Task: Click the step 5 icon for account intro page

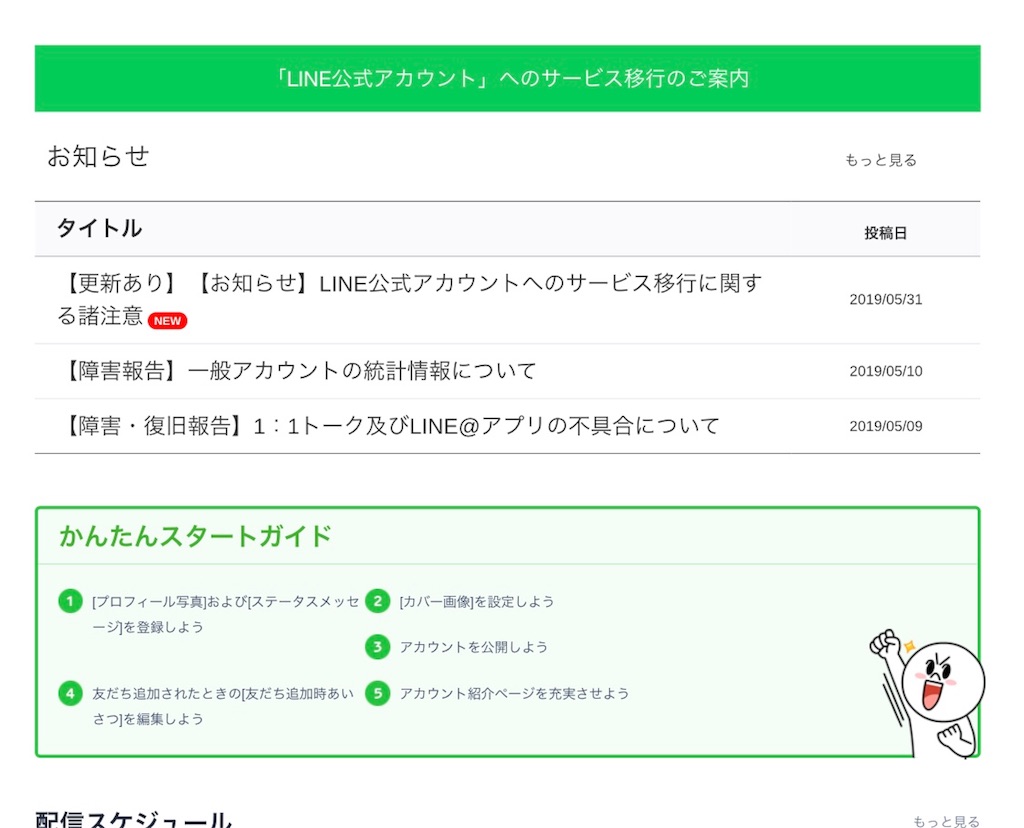Action: 377,693
